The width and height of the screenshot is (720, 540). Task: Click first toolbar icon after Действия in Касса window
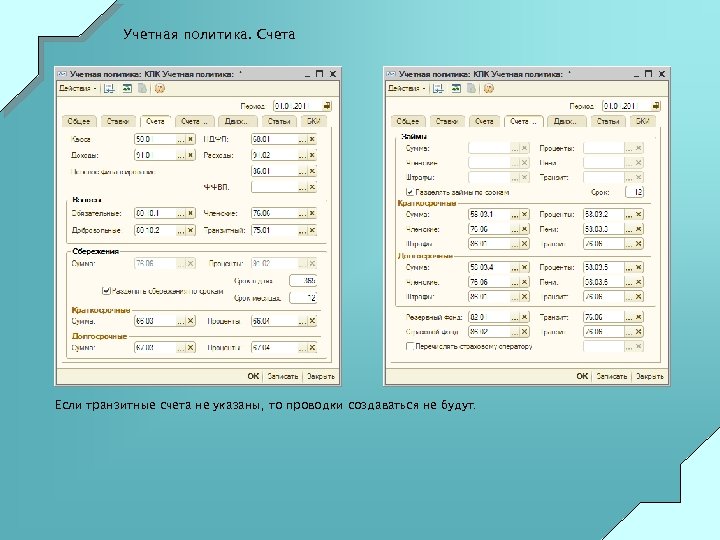tap(109, 89)
